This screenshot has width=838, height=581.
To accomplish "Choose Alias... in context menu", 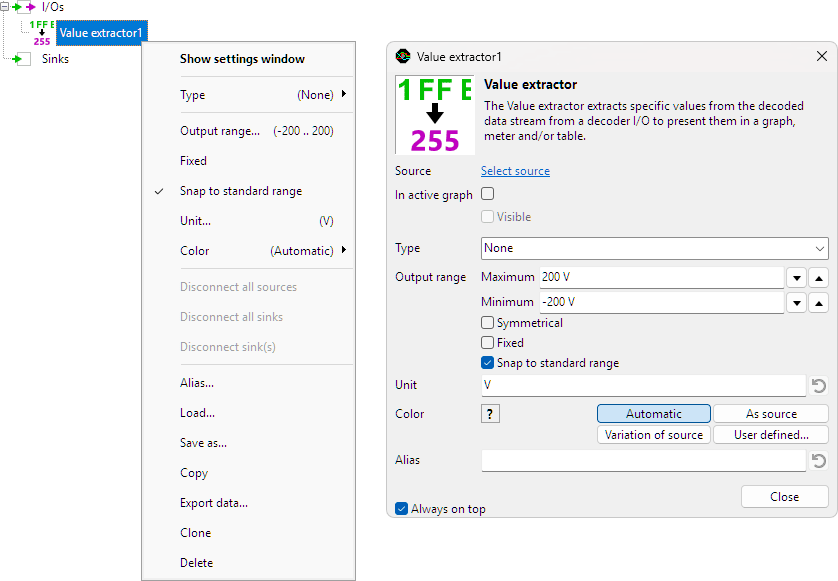I will [x=248, y=383].
